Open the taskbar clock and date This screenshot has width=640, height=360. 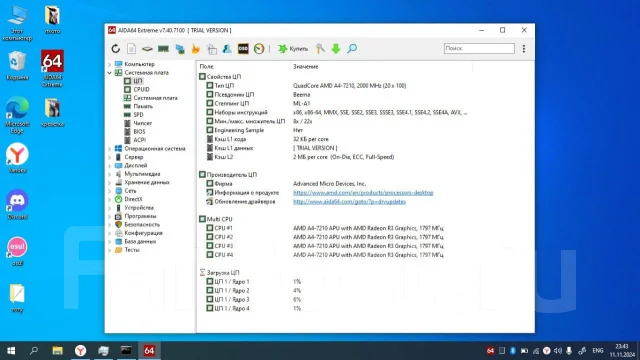(x=622, y=351)
